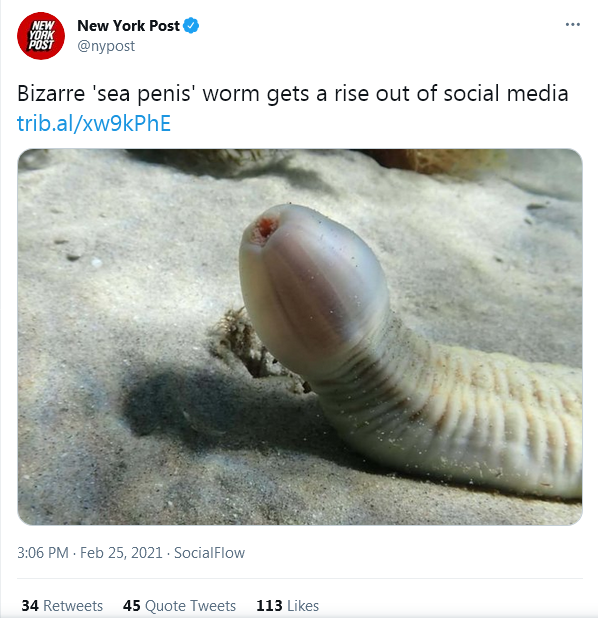
Task: Open the @nypost handle link
Action: coord(106,46)
